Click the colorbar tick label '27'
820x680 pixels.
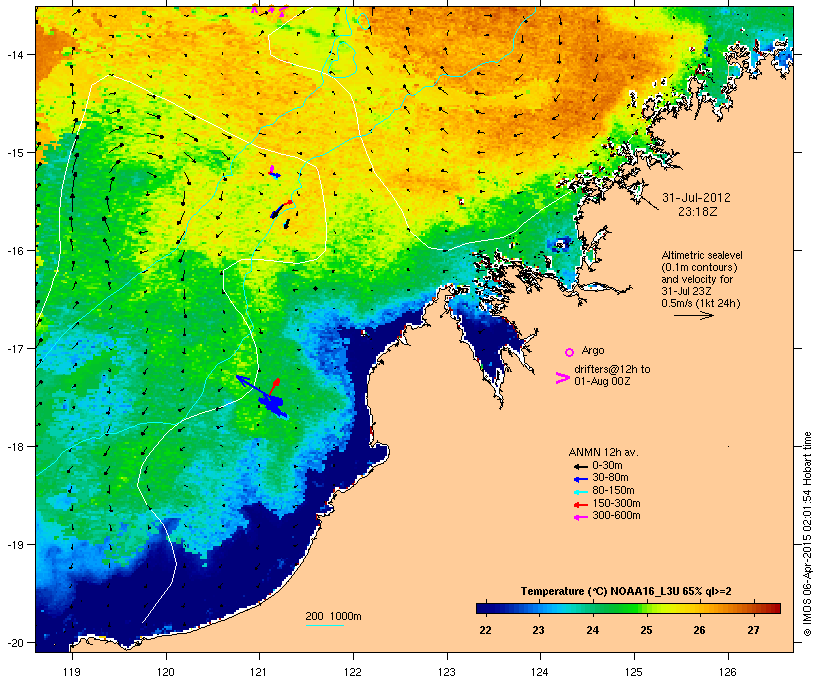pyautogui.click(x=753, y=630)
